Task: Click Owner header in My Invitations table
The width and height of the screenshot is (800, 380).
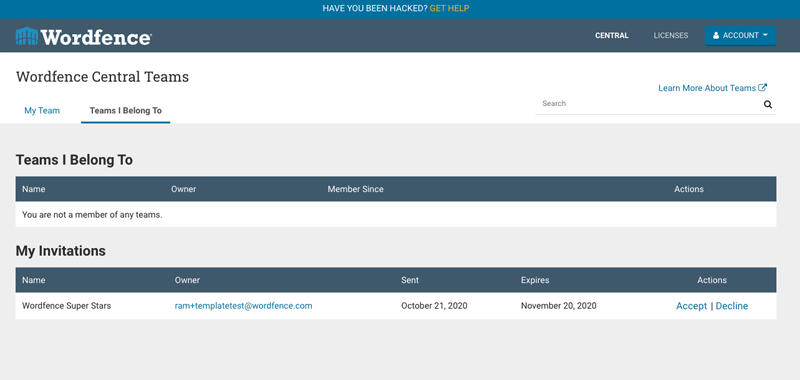Action: 187,281
